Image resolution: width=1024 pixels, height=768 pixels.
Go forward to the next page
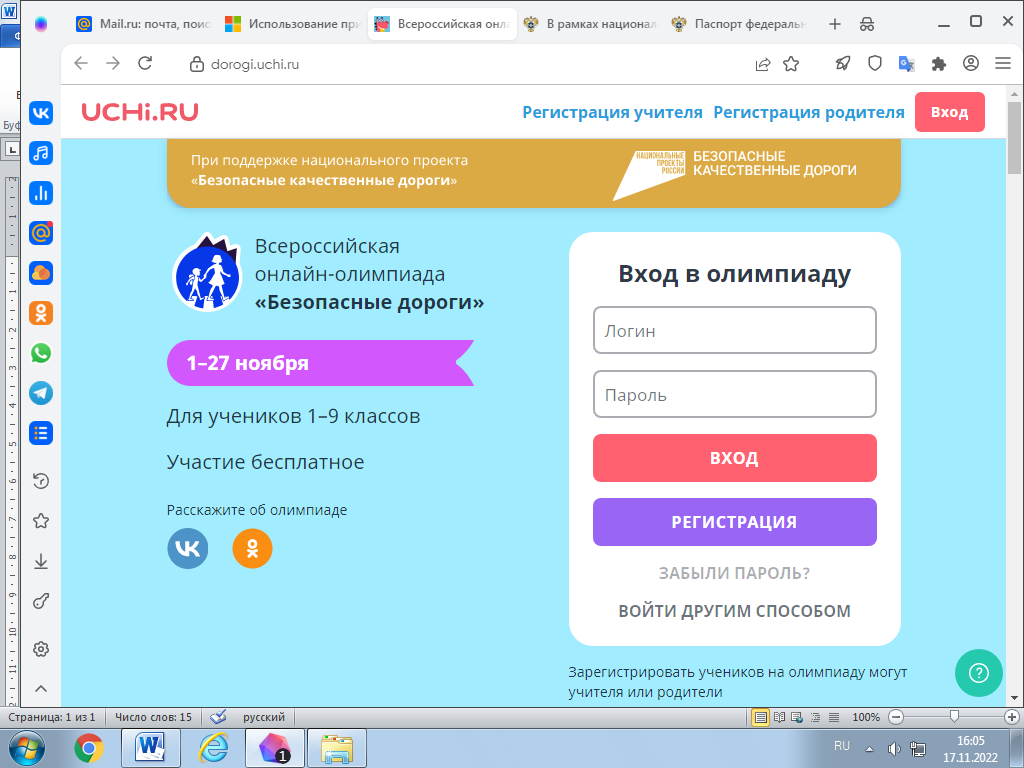pos(113,63)
